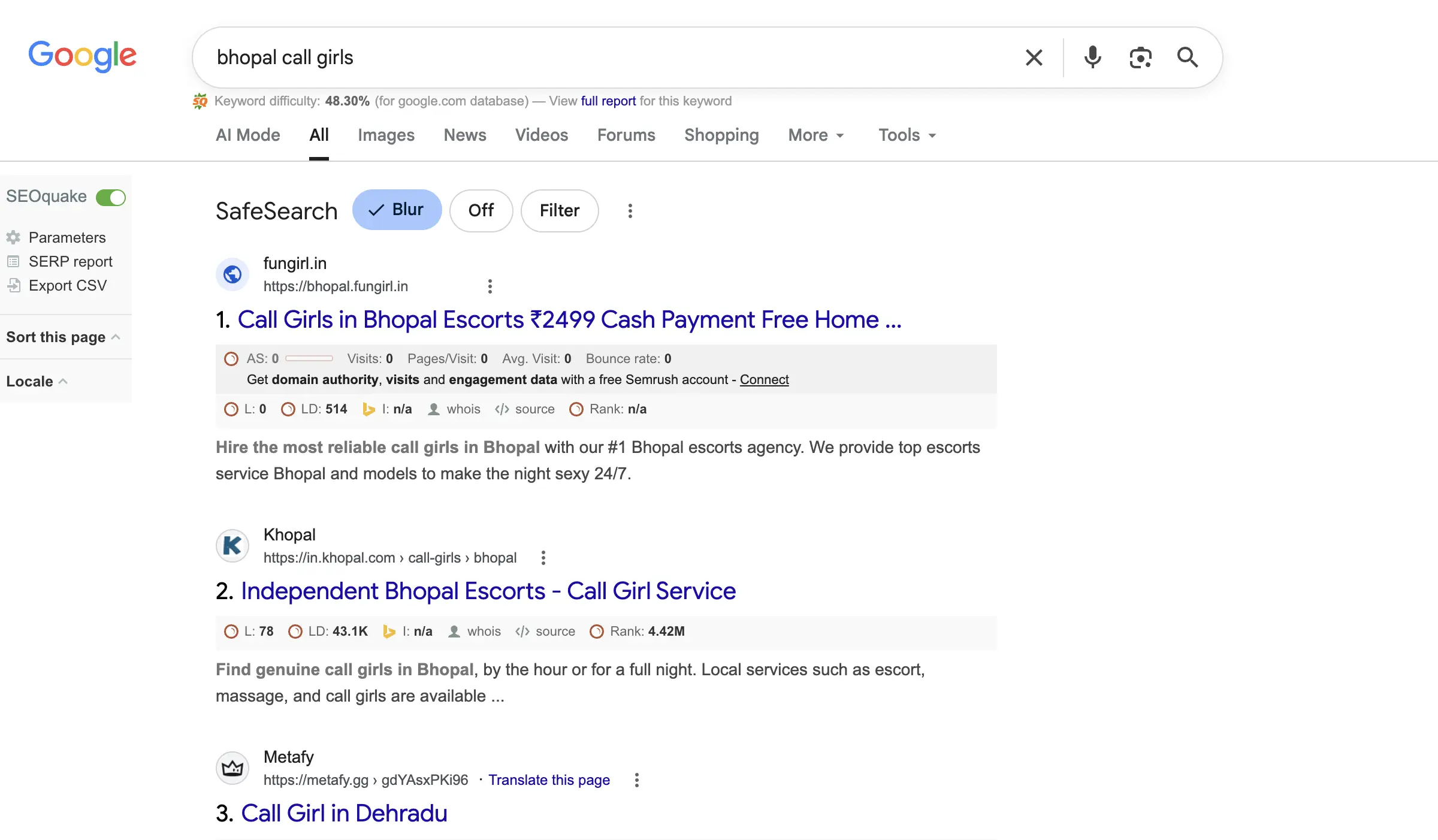This screenshot has height=840, width=1438.
Task: Click the AS authority score icon for fungirl.in
Action: tap(231, 359)
